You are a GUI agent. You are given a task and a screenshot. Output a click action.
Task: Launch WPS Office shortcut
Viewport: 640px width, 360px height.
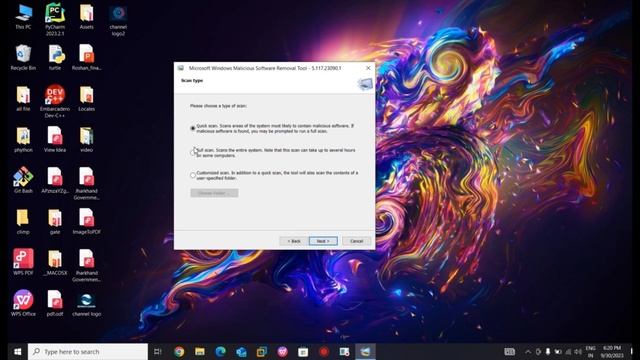[x=23, y=303]
